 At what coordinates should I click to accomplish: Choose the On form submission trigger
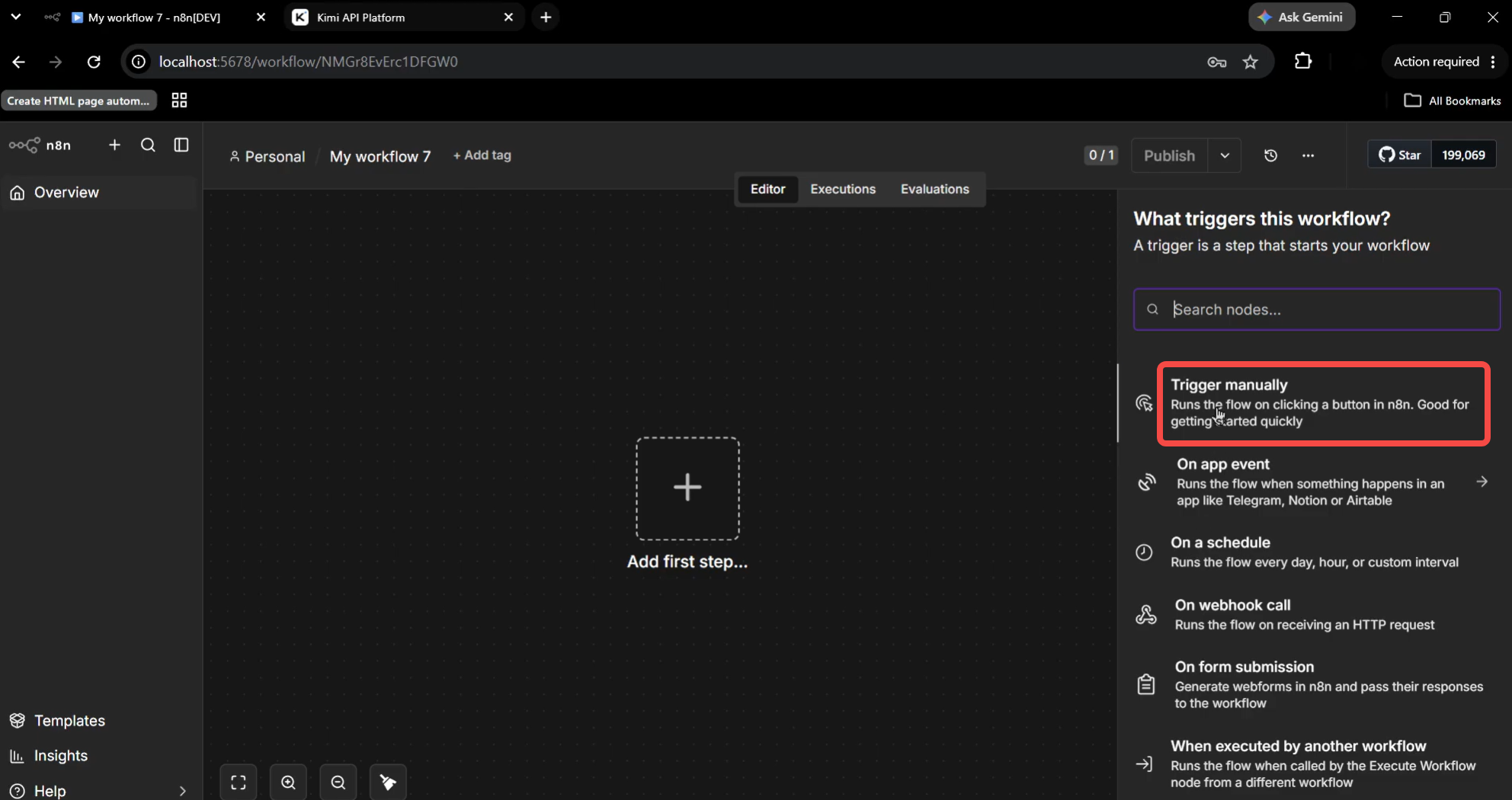[1311, 684]
